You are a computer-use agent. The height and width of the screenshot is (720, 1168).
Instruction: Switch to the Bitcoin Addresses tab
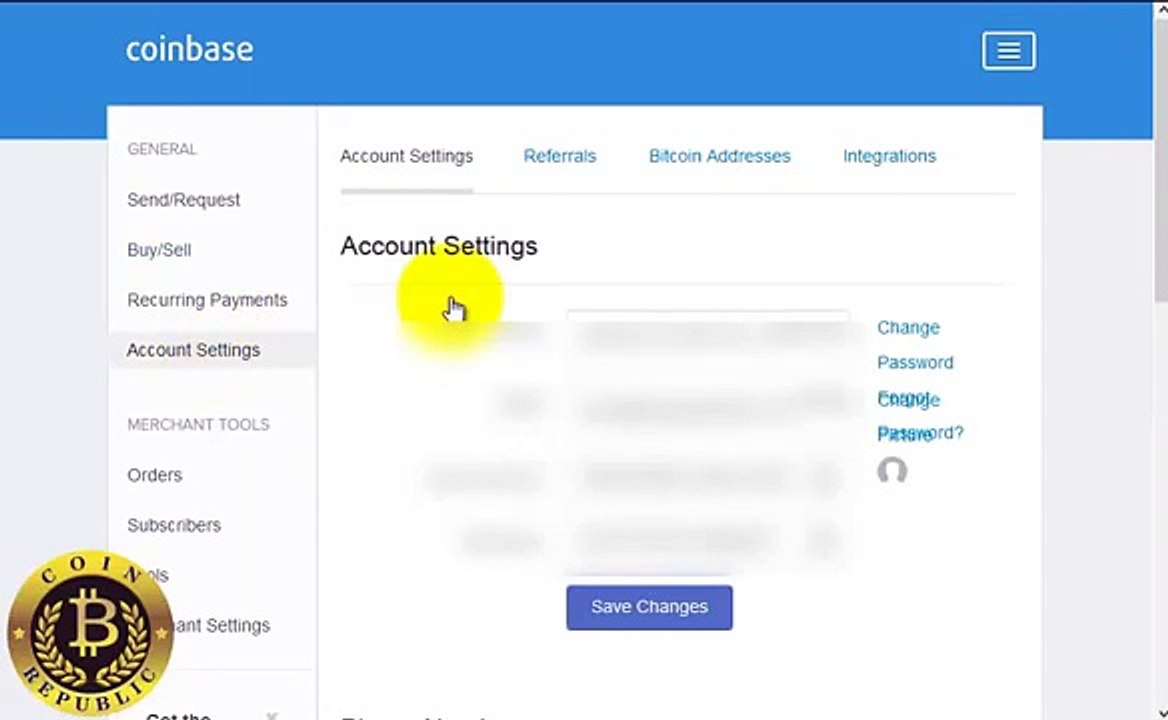(x=719, y=156)
